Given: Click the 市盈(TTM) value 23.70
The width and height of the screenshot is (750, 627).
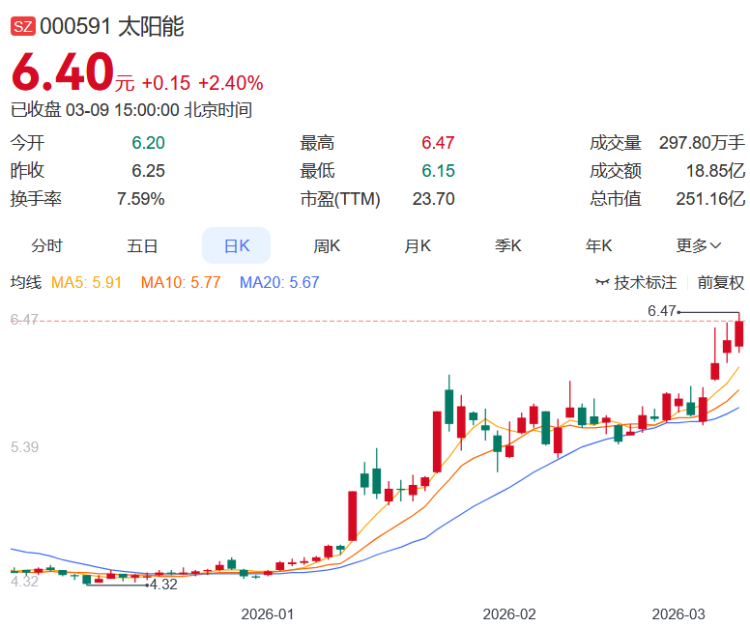Looking at the screenshot, I should tap(433, 198).
